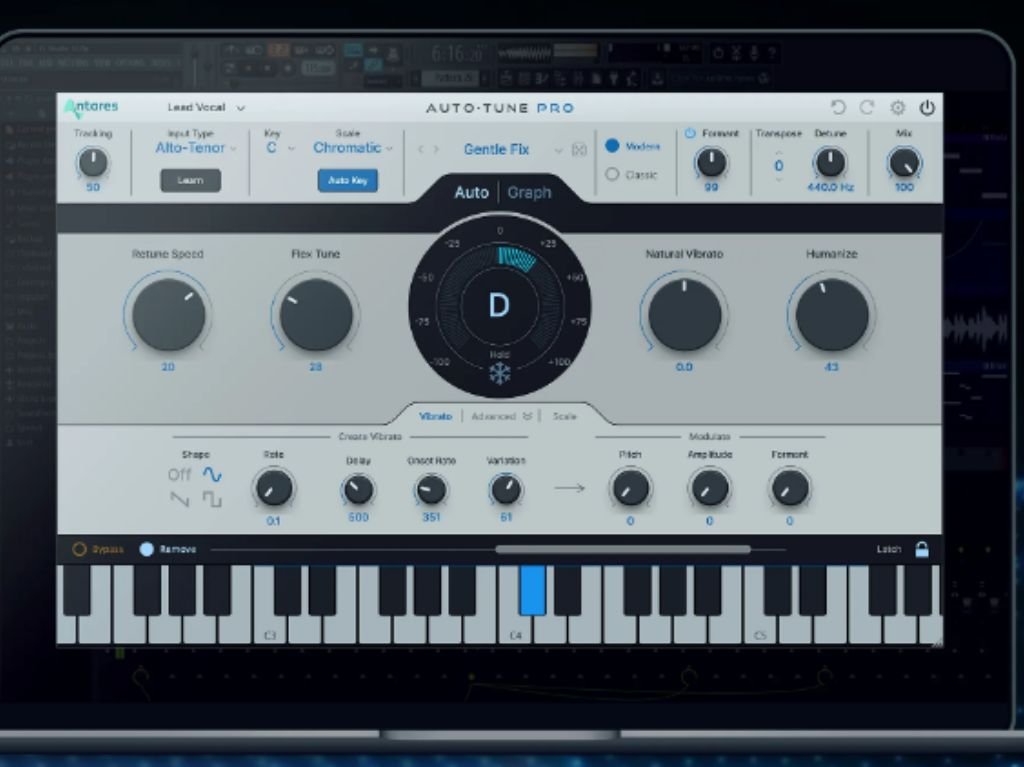
Task: Click the Flex Tune knob
Action: [x=315, y=314]
